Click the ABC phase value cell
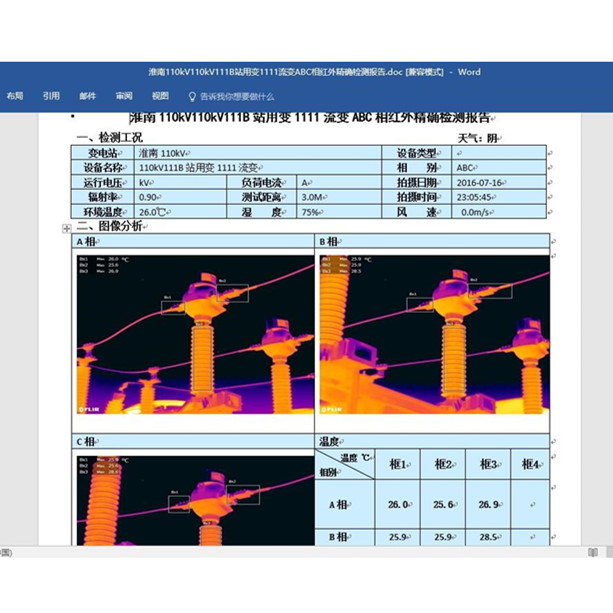This screenshot has height=613, width=613. (499, 168)
